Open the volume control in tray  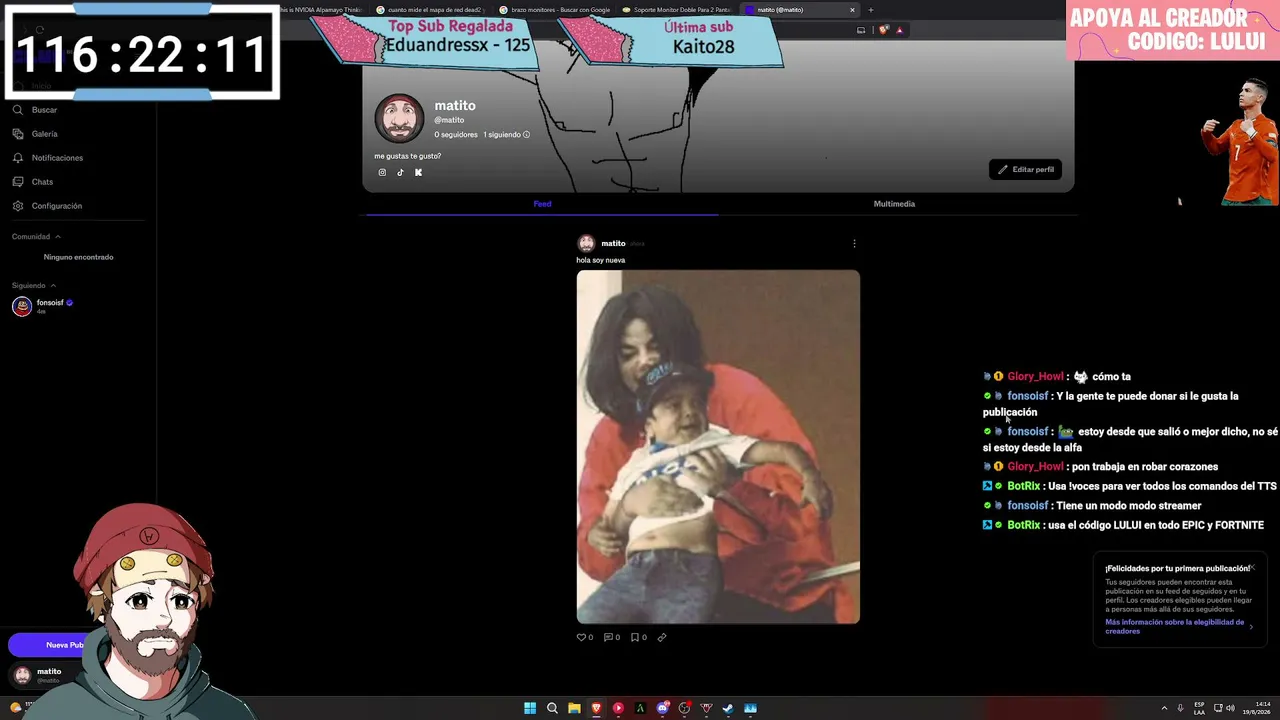click(1230, 708)
